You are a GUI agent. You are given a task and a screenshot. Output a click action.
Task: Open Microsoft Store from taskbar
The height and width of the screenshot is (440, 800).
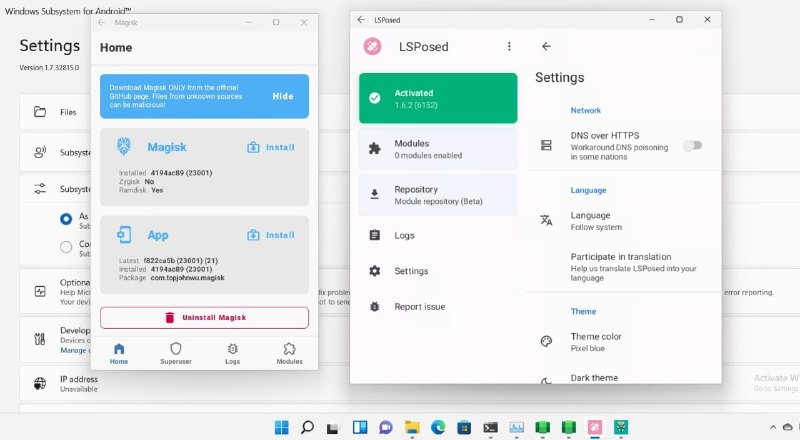[x=464, y=427]
